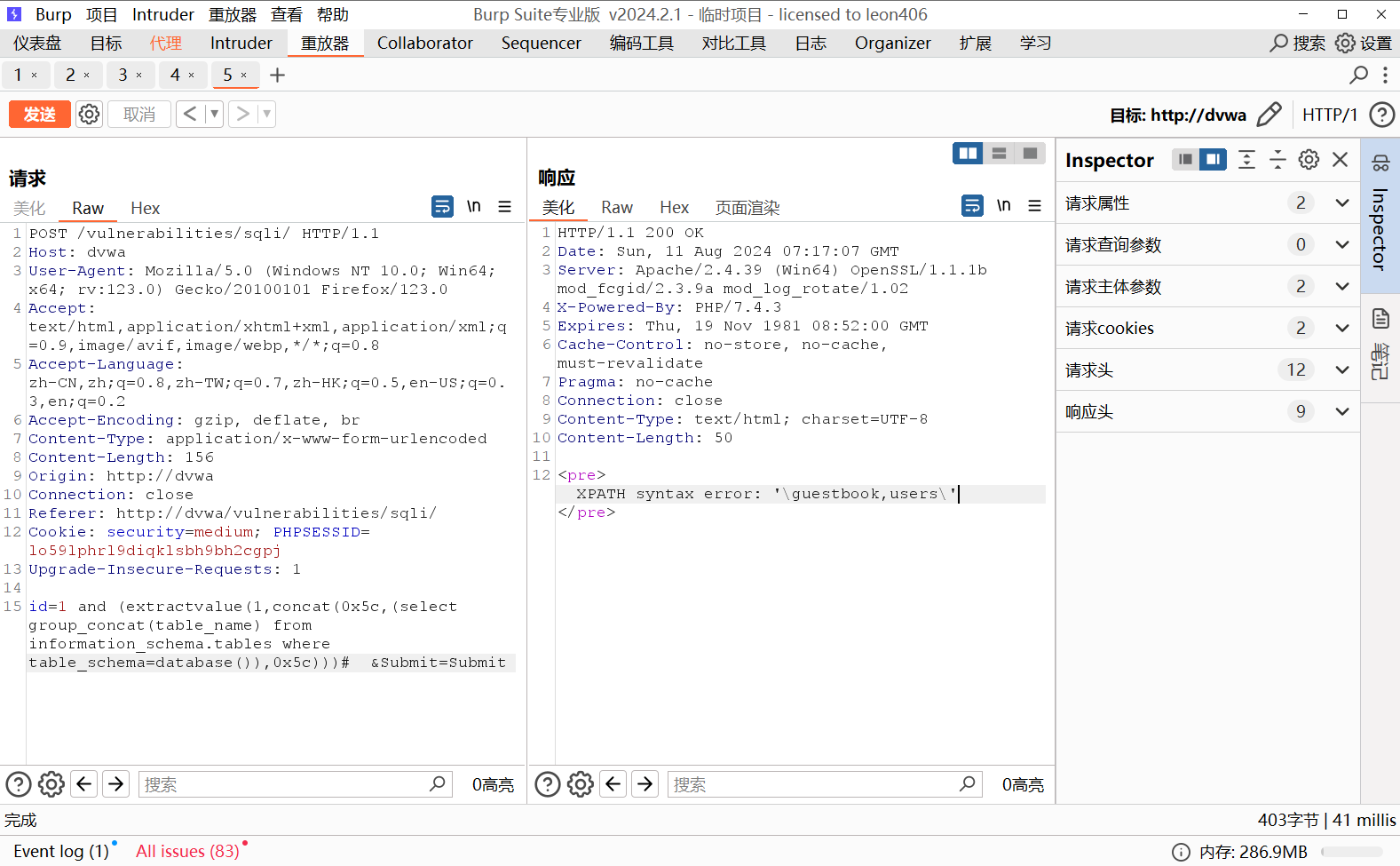Select top-bottom split layout toggle

click(x=999, y=154)
